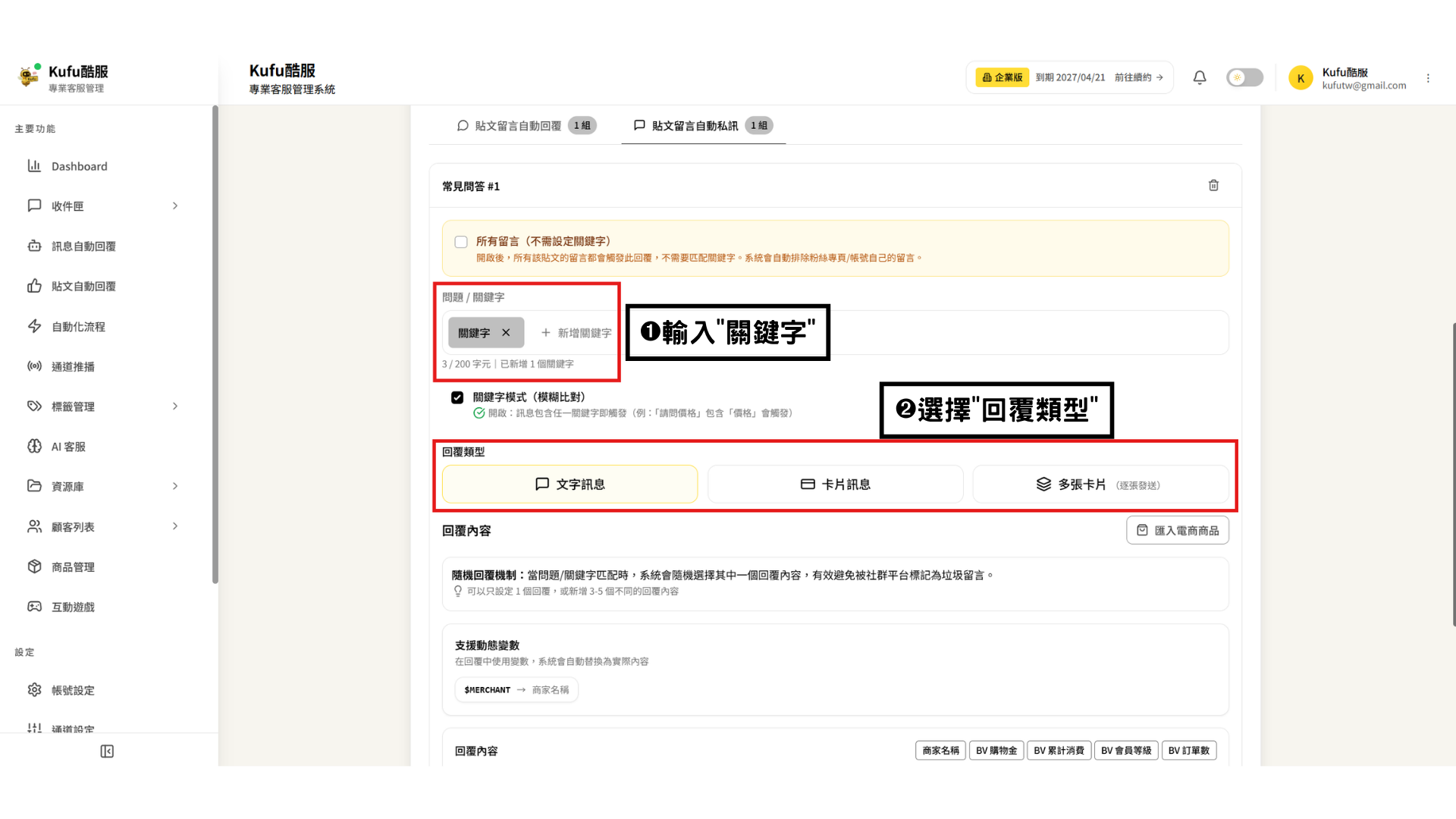Switch to 貼文留言自動回覆 tab
This screenshot has width=1456, height=819.
526,126
